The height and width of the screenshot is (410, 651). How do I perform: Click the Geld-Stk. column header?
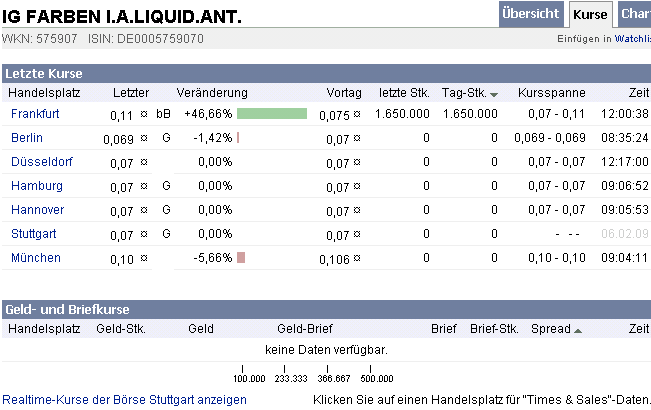click(121, 329)
